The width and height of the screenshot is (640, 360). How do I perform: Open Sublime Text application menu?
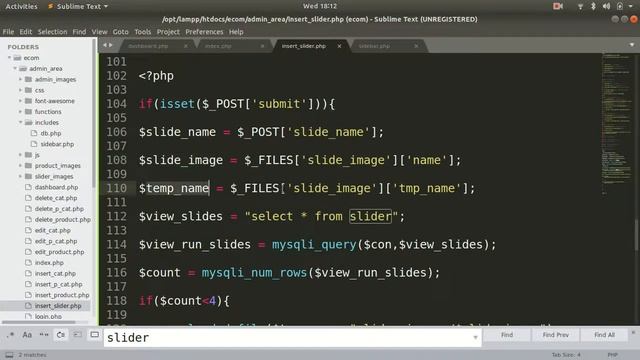(x=78, y=7)
